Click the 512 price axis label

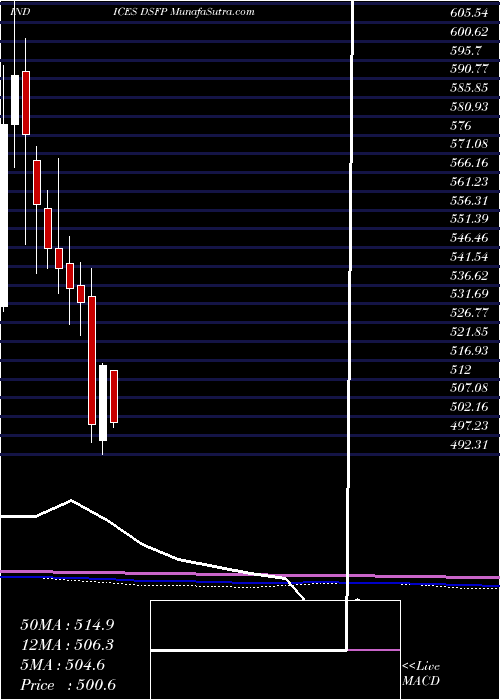(461, 369)
